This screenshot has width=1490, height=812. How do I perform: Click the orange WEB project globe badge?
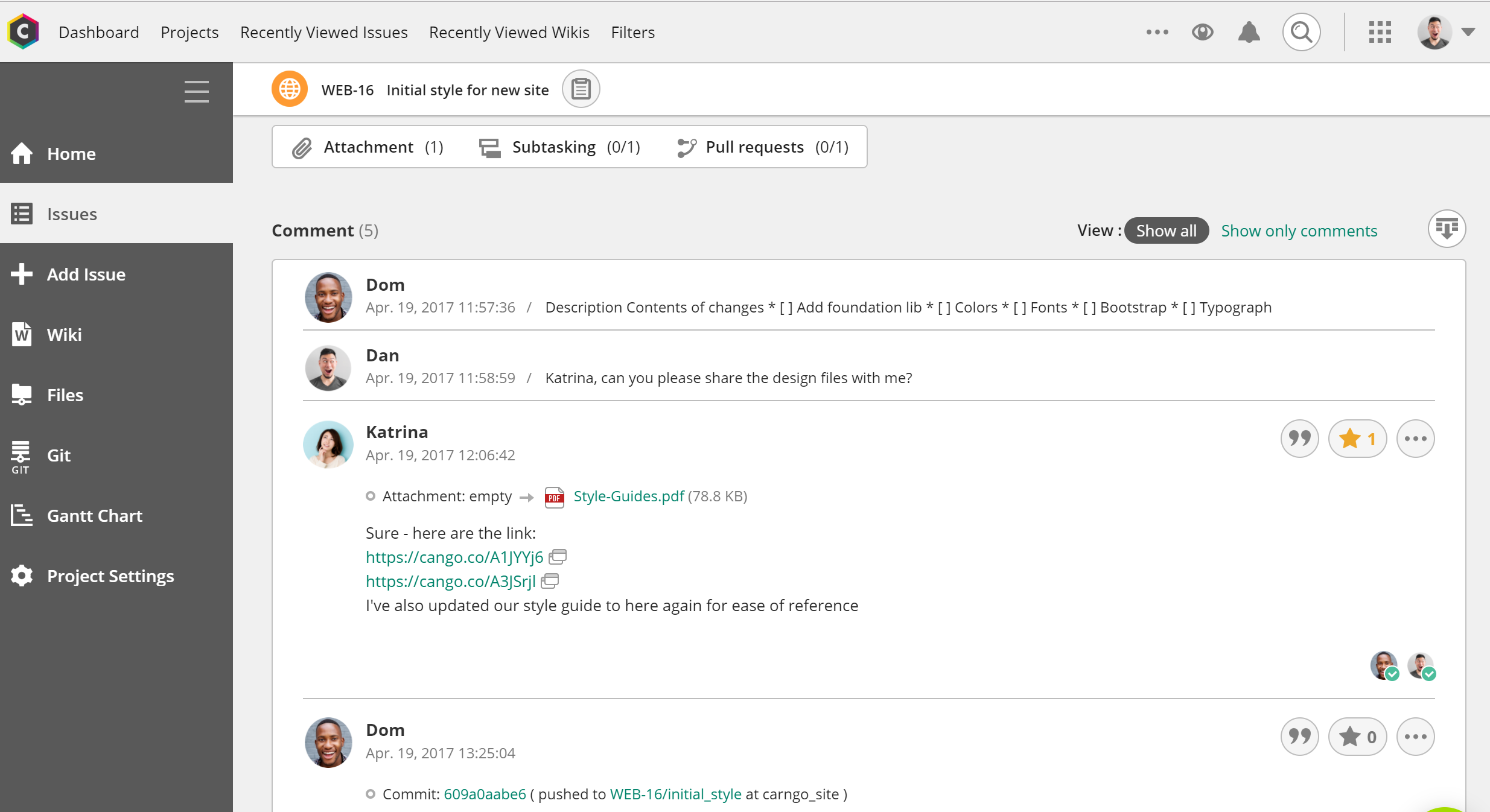pyautogui.click(x=290, y=89)
